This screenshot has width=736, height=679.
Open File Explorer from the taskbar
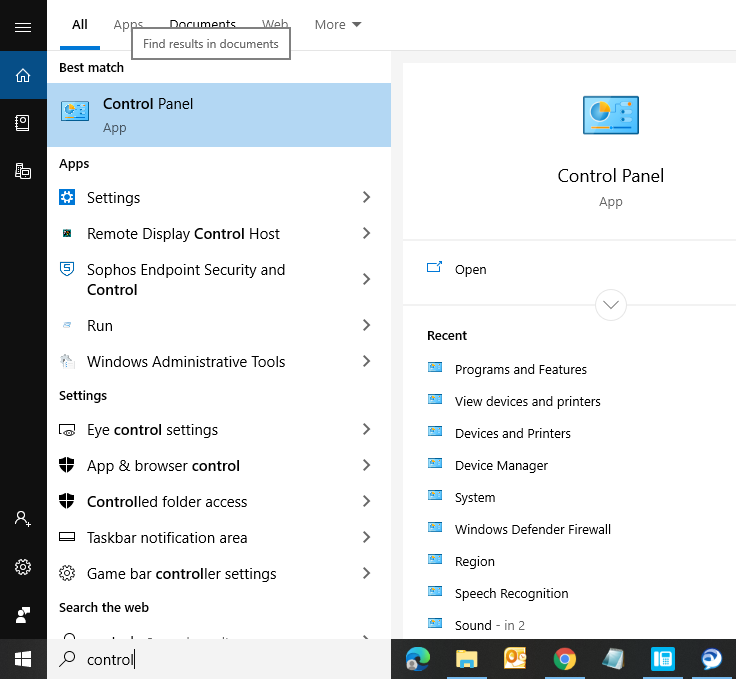466,659
